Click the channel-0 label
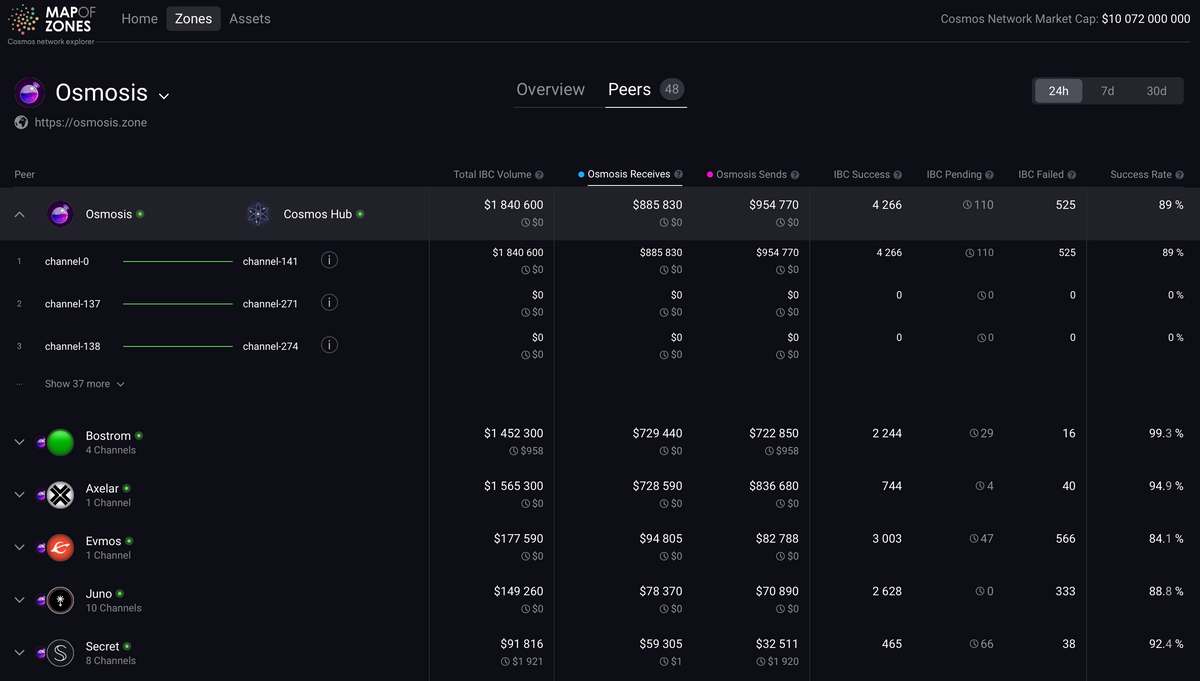The image size is (1200, 681). coord(67,262)
